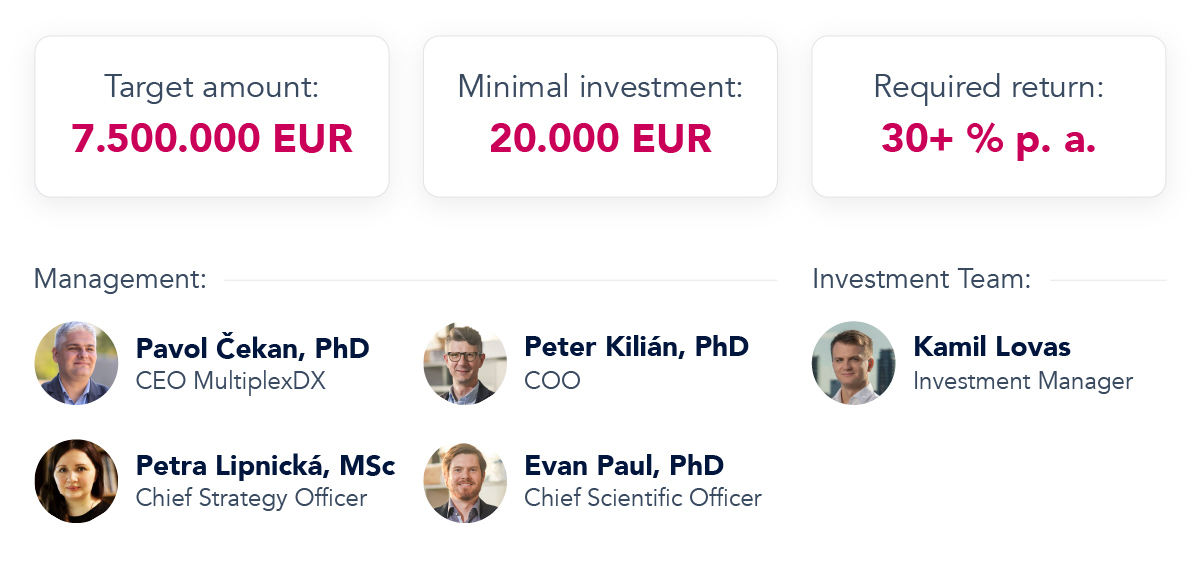Click the Chief Scientific Officer subtitle
Image resolution: width=1200 pixels, height=564 pixels.
tap(642, 498)
